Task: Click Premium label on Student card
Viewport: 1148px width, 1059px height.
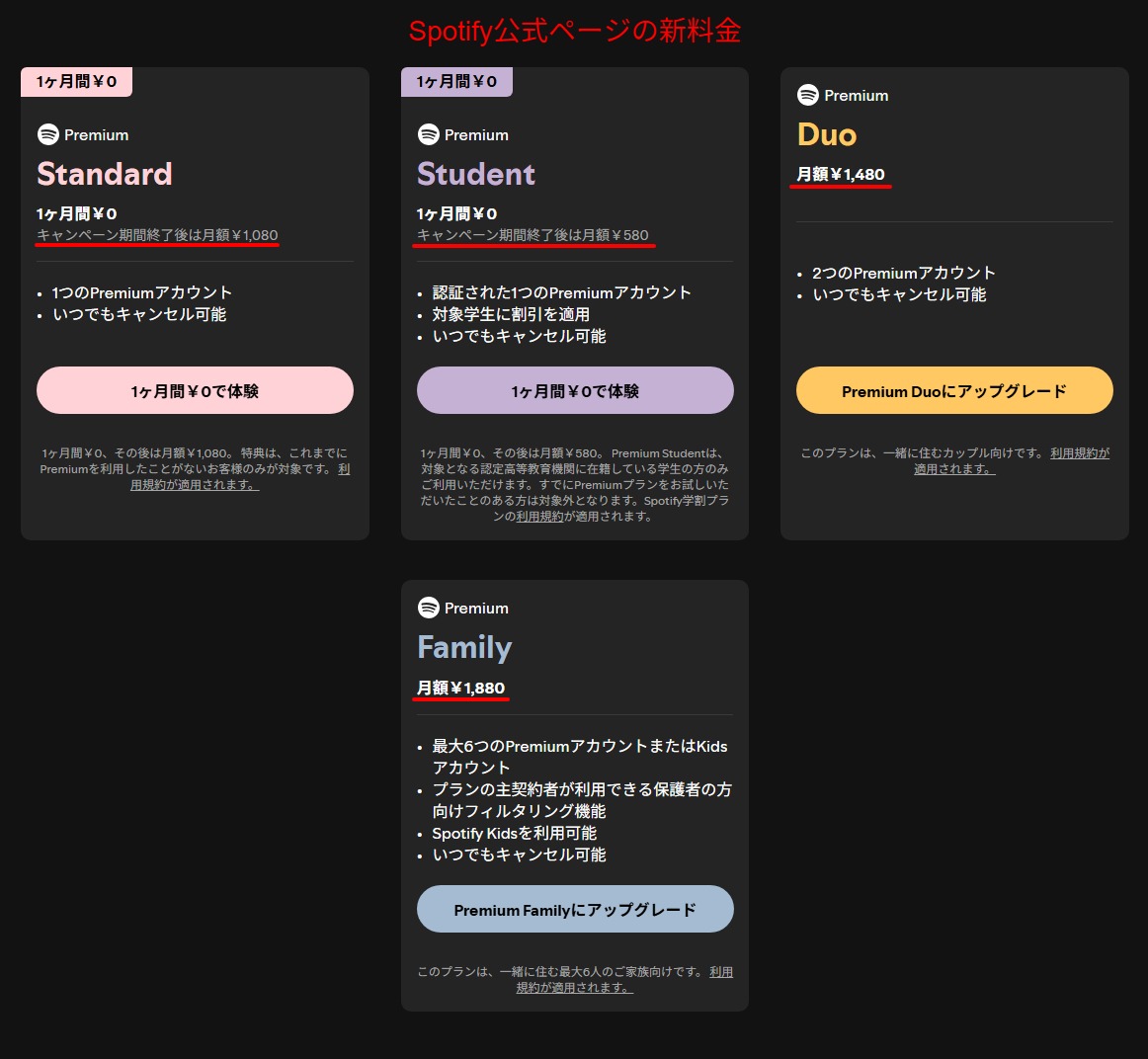Action: [476, 135]
